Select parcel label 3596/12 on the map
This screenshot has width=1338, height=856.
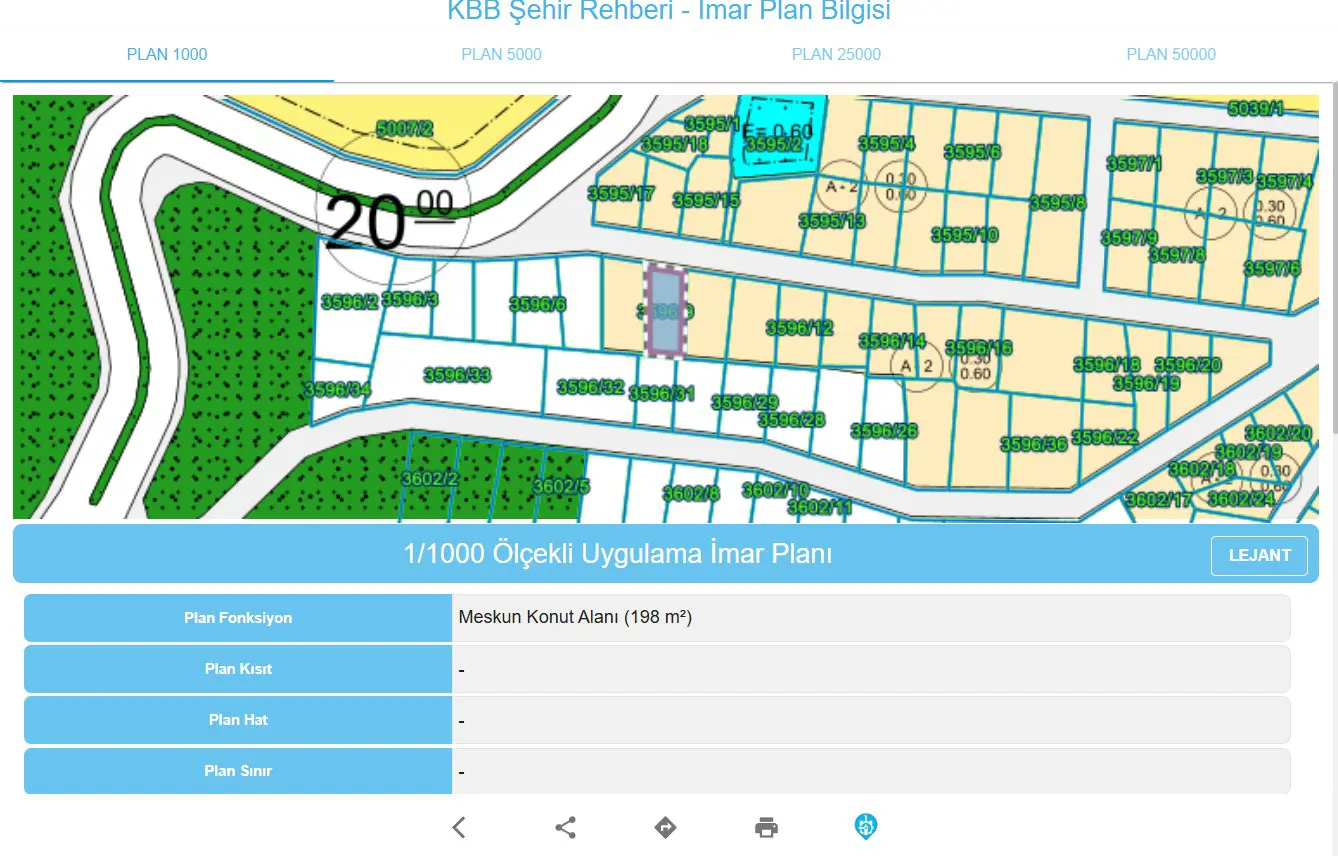(799, 327)
